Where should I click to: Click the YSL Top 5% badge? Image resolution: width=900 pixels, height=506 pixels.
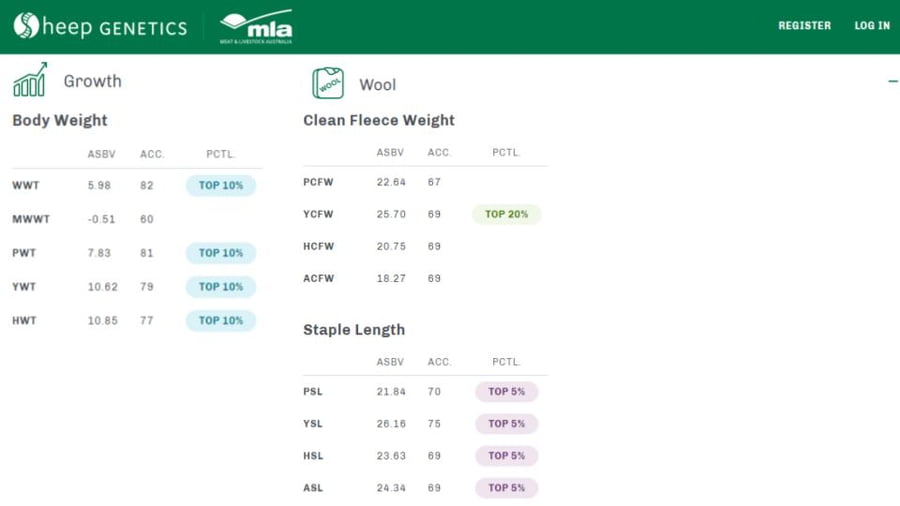[507, 424]
